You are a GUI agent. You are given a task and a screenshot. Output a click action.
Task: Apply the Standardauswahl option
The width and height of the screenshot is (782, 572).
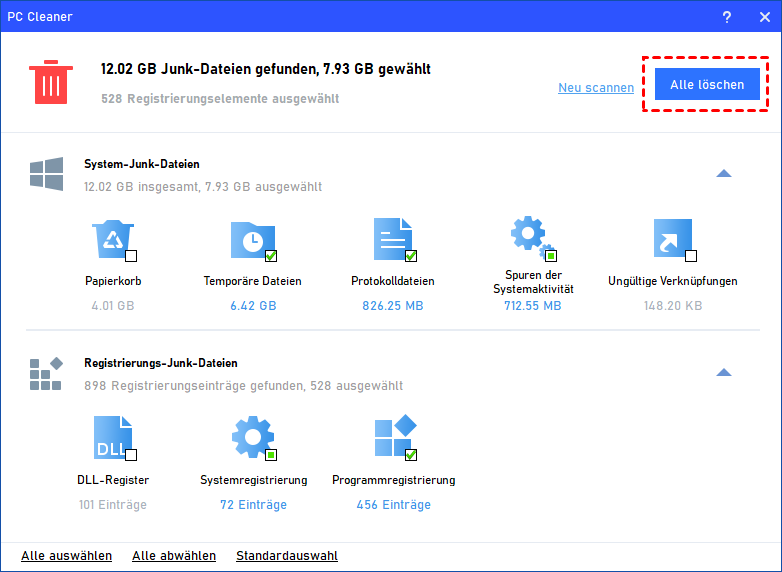coord(286,556)
